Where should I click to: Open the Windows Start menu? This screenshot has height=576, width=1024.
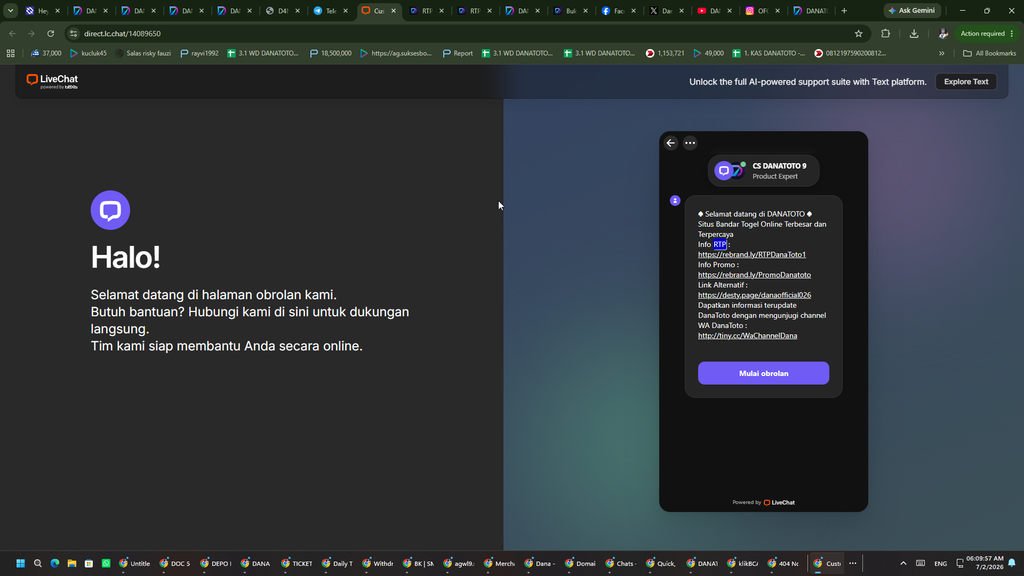(x=20, y=563)
